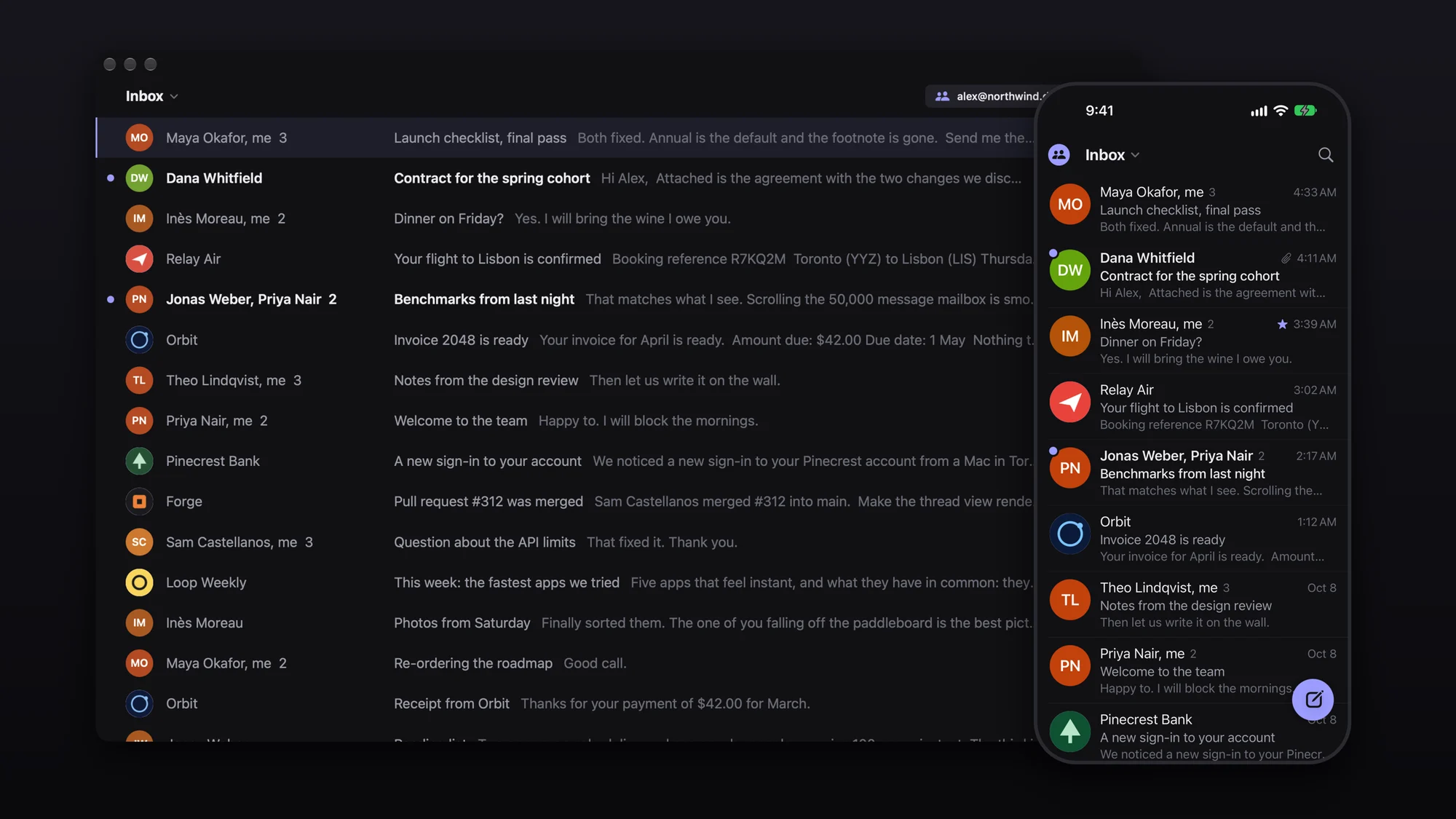The image size is (1456, 819).
Task: Open desktop 'Benchmarks from last night' thread
Action: [x=566, y=299]
